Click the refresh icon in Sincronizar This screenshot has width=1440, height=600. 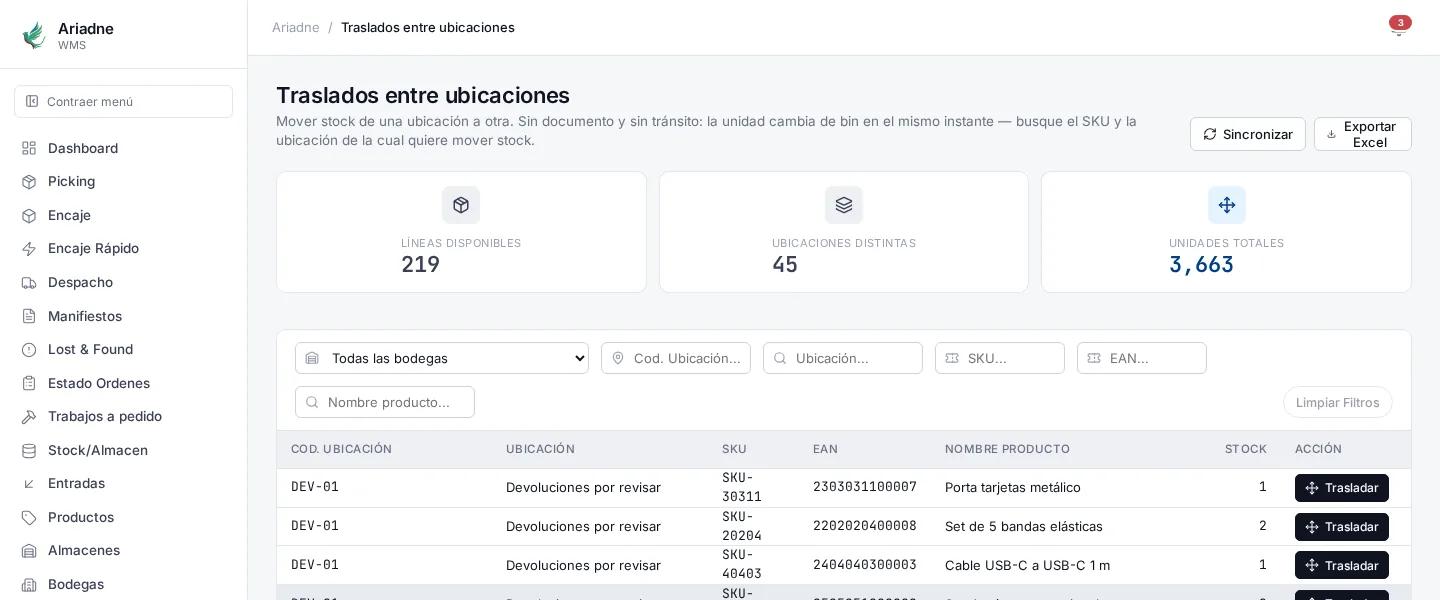pyautogui.click(x=1210, y=134)
